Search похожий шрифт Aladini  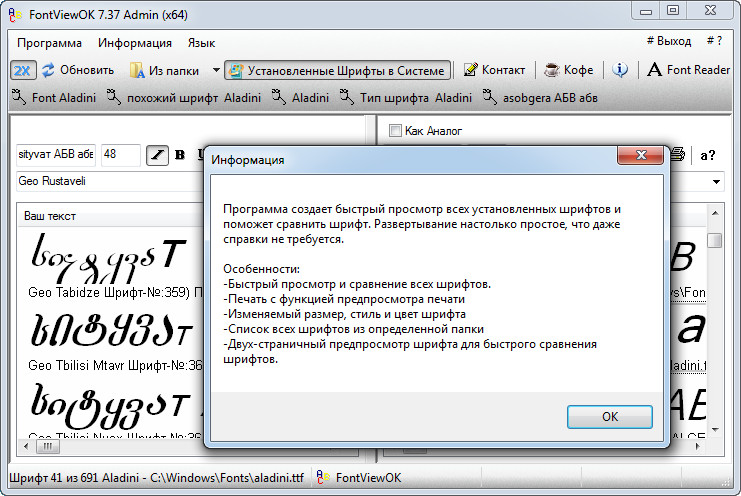click(184, 97)
